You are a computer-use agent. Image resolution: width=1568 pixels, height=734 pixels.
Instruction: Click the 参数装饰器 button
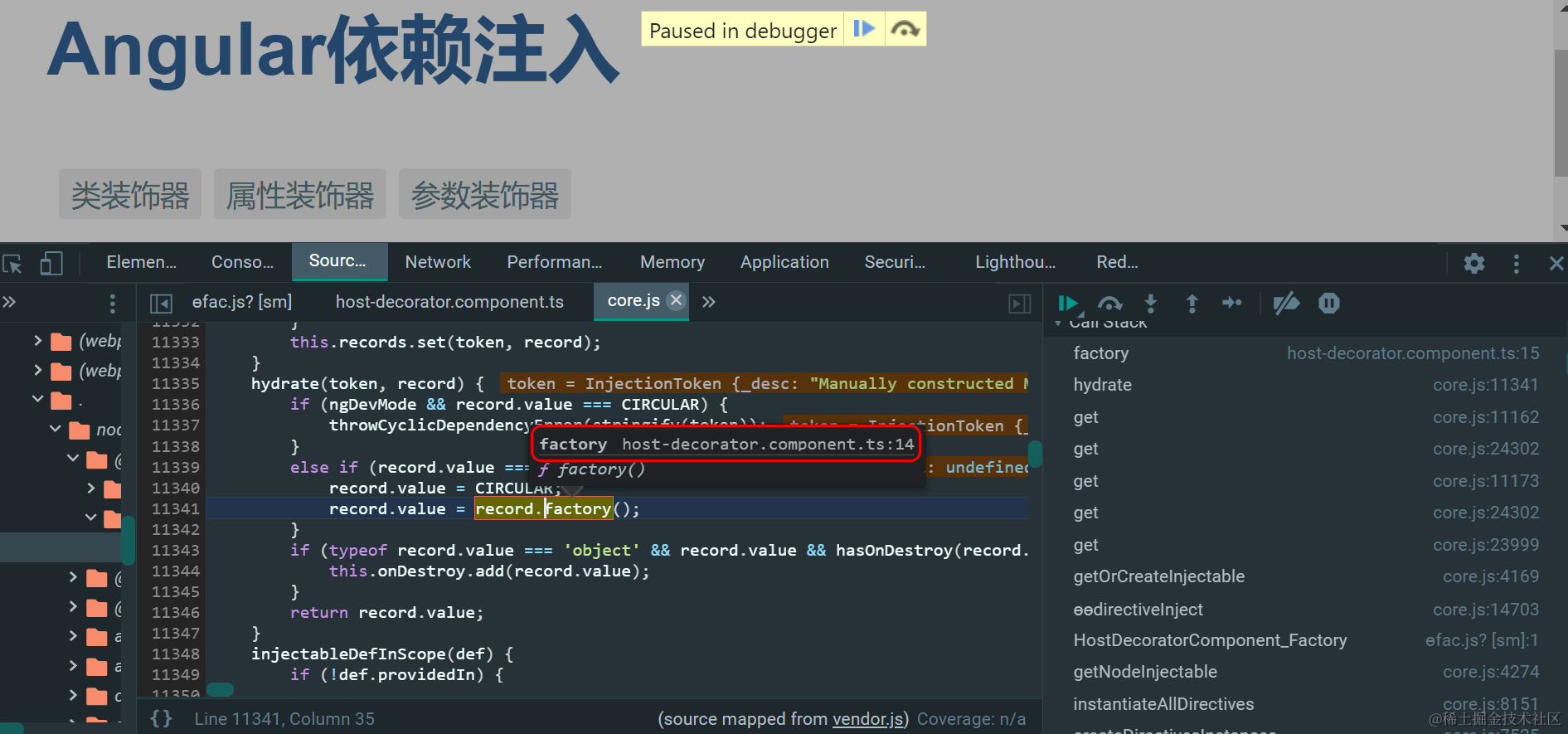[485, 194]
